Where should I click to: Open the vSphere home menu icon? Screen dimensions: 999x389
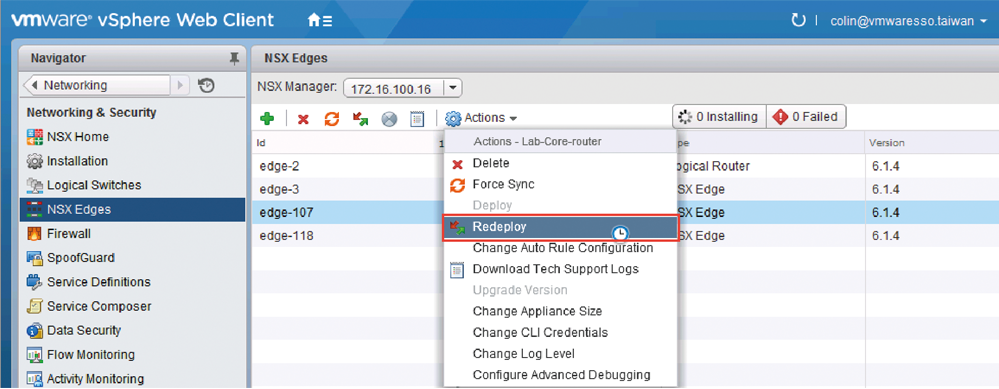pyautogui.click(x=320, y=20)
